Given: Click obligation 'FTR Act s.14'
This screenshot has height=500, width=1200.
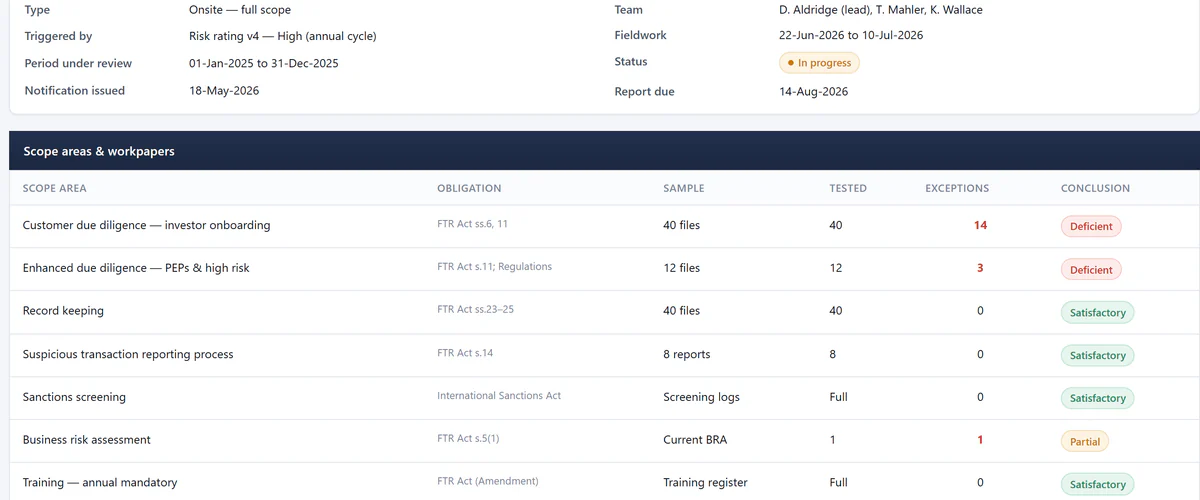Looking at the screenshot, I should (x=465, y=353).
